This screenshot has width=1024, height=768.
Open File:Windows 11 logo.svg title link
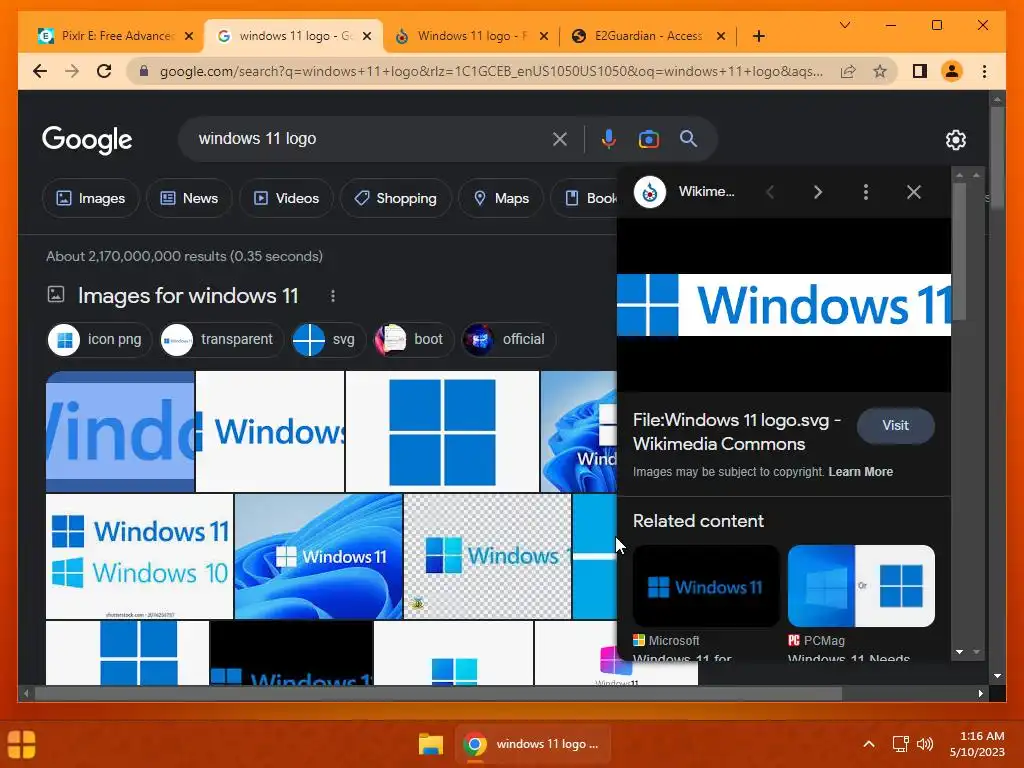737,432
